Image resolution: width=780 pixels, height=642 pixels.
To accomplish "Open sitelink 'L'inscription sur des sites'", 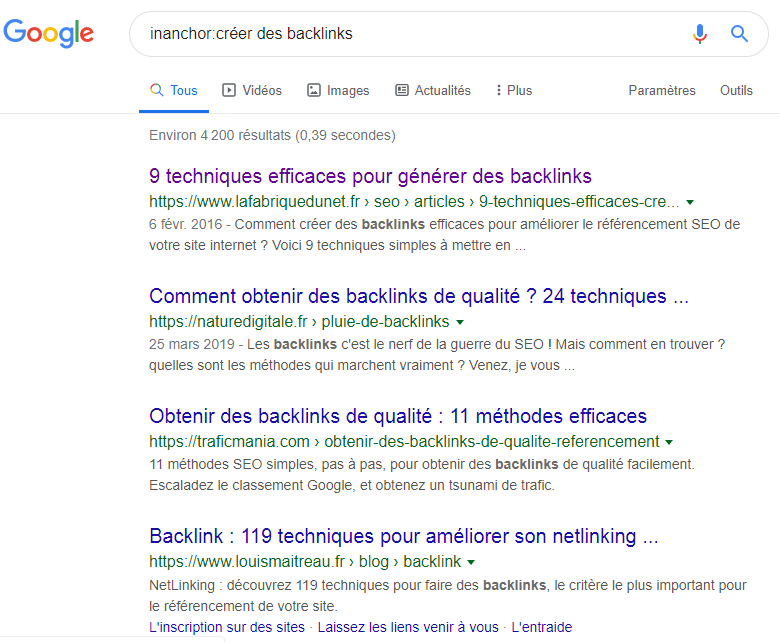I will [227, 627].
